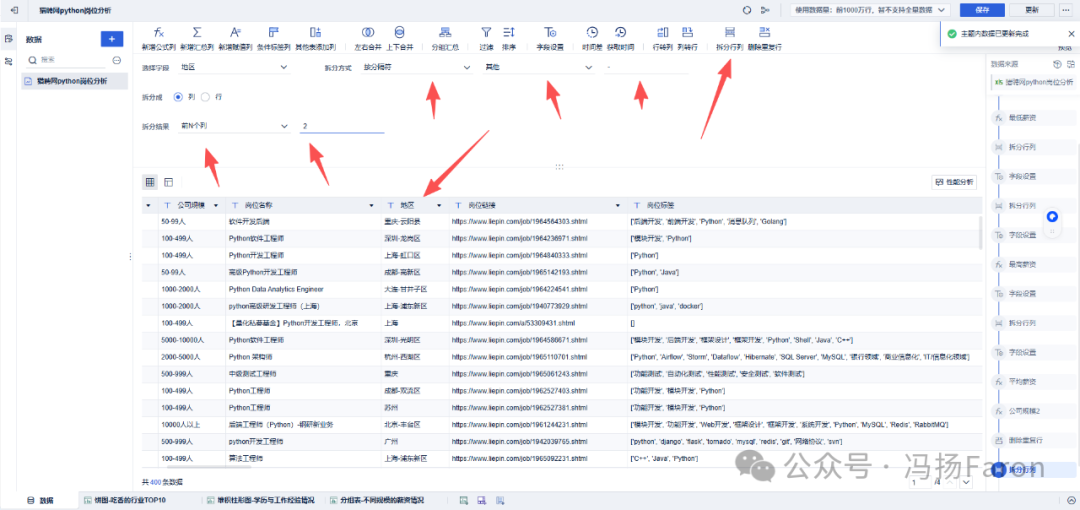
Task: Open the 堆积柱形图-学历与工作经验情况 tab
Action: (261, 500)
